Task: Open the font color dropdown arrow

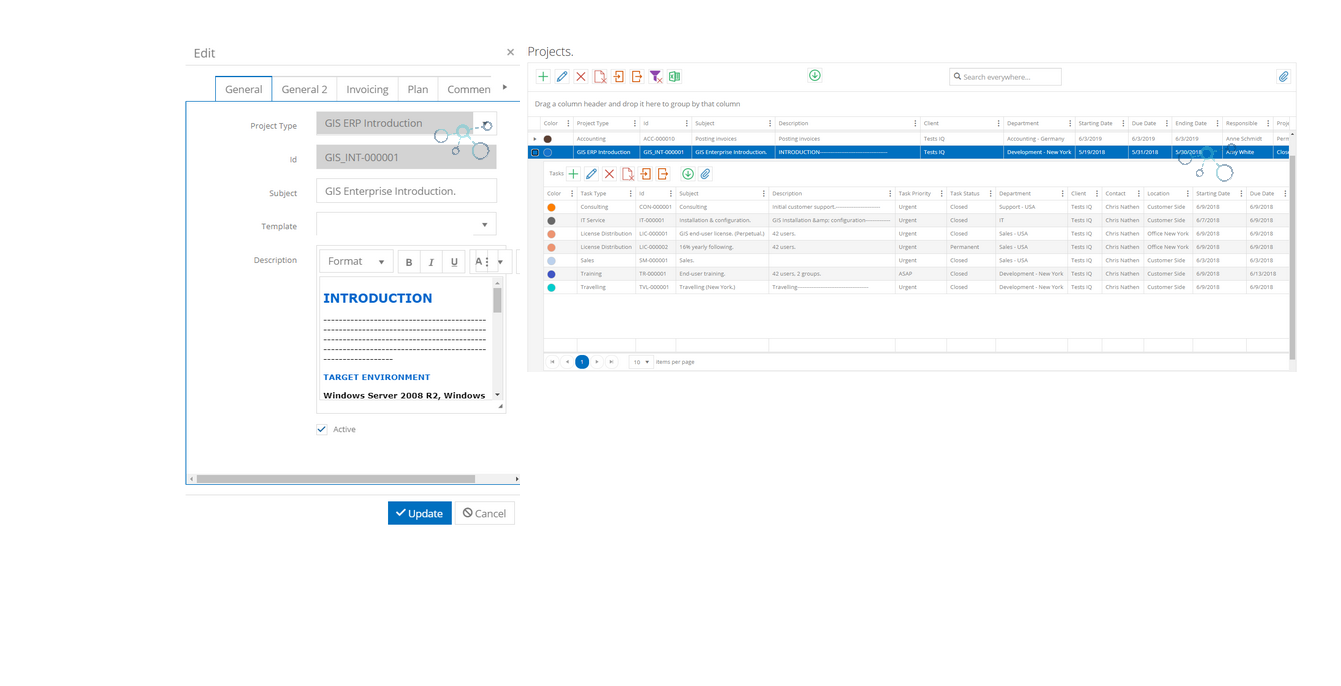Action: 501,262
